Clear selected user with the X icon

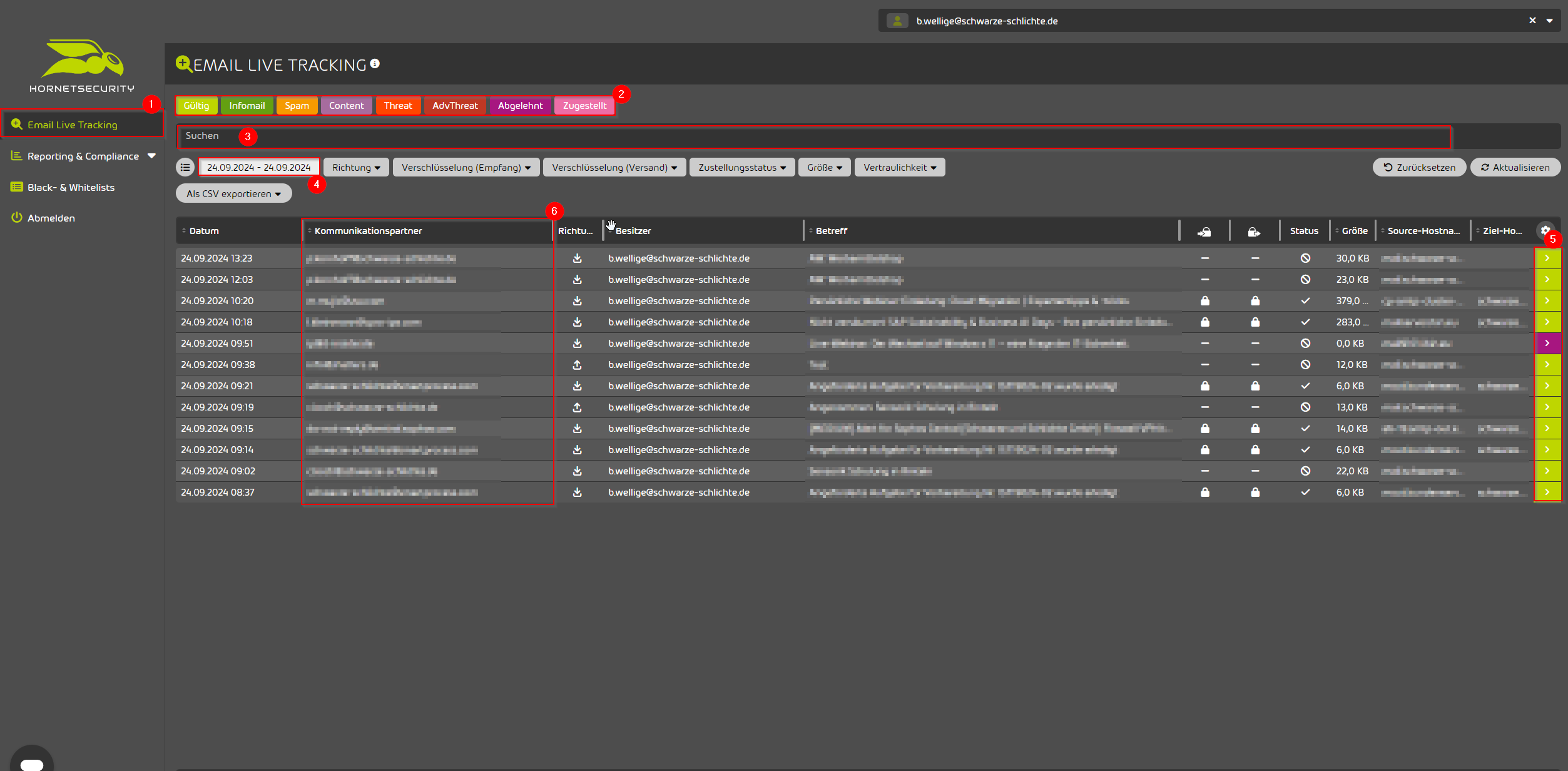1532,21
